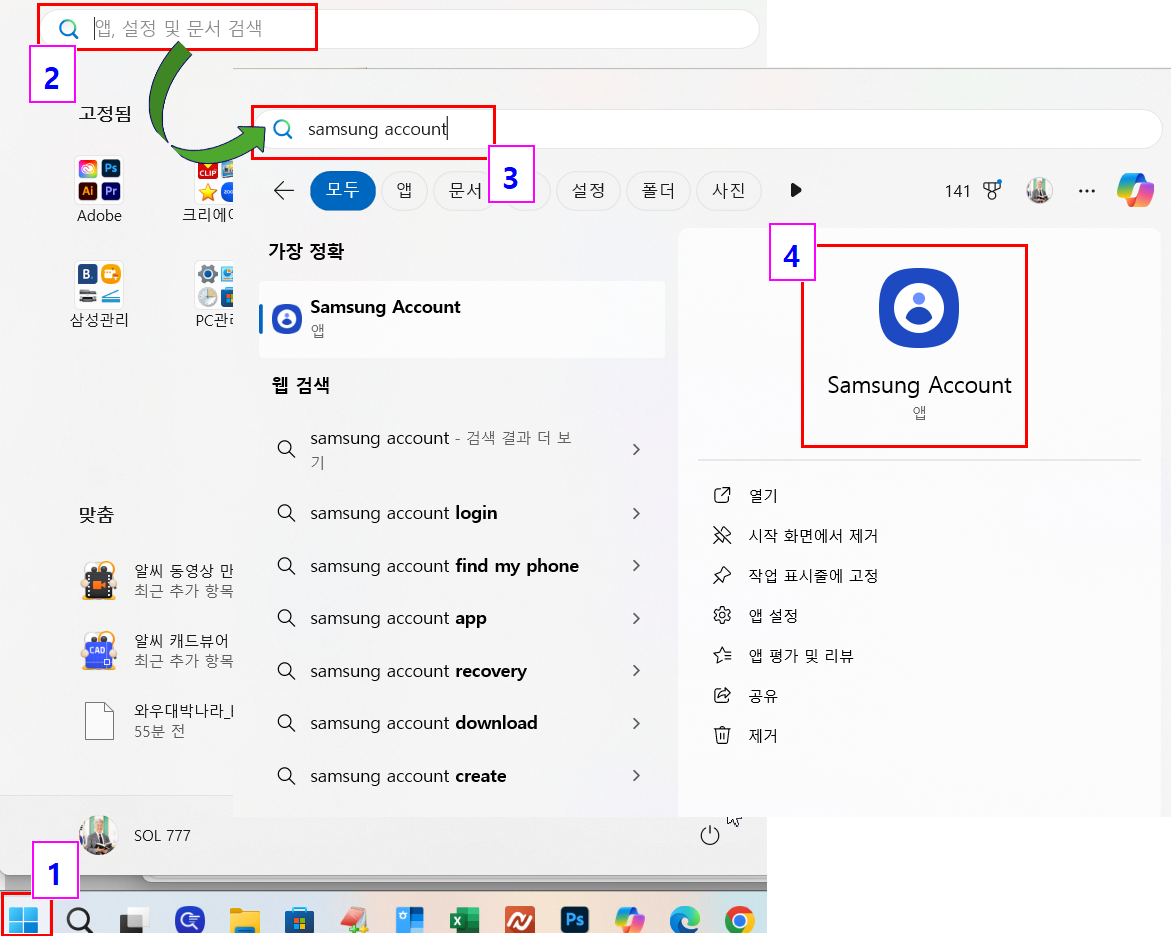Open the Adobe folder in pinned apps
Screen dimensions: 1172x936
[99, 190]
